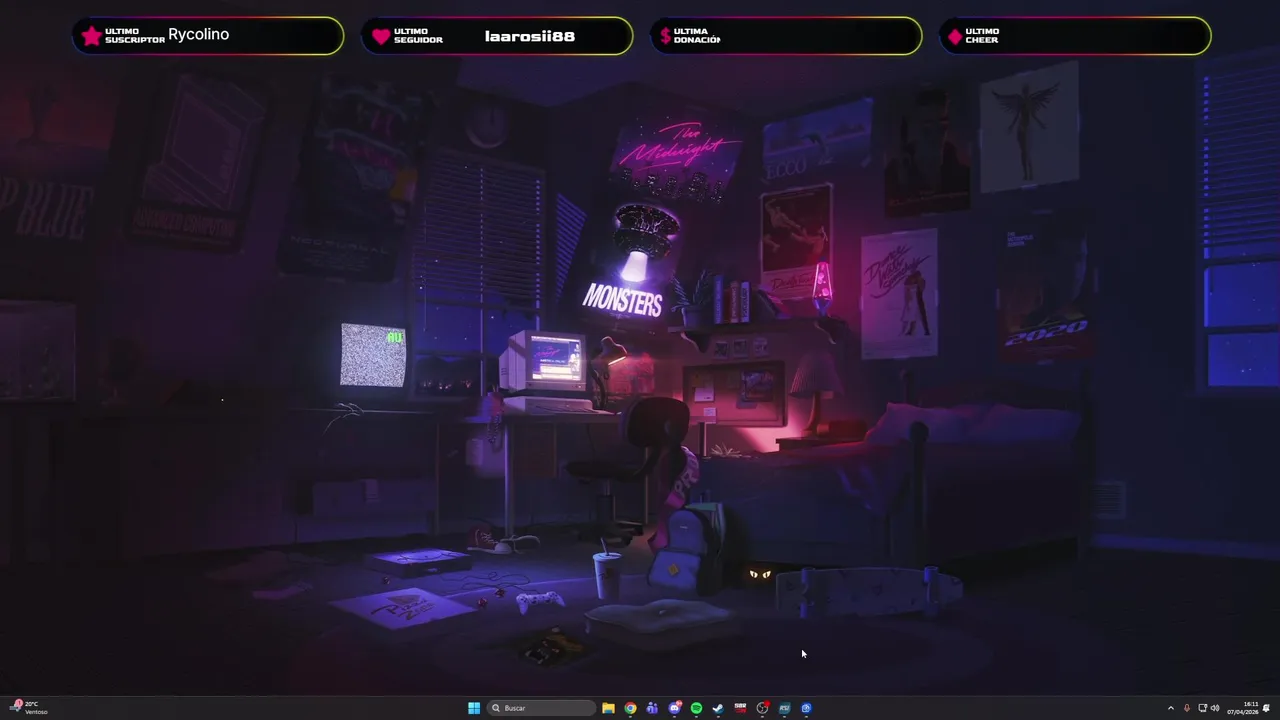
Task: Open the taskbar app left of the last blue icon
Action: (x=784, y=708)
